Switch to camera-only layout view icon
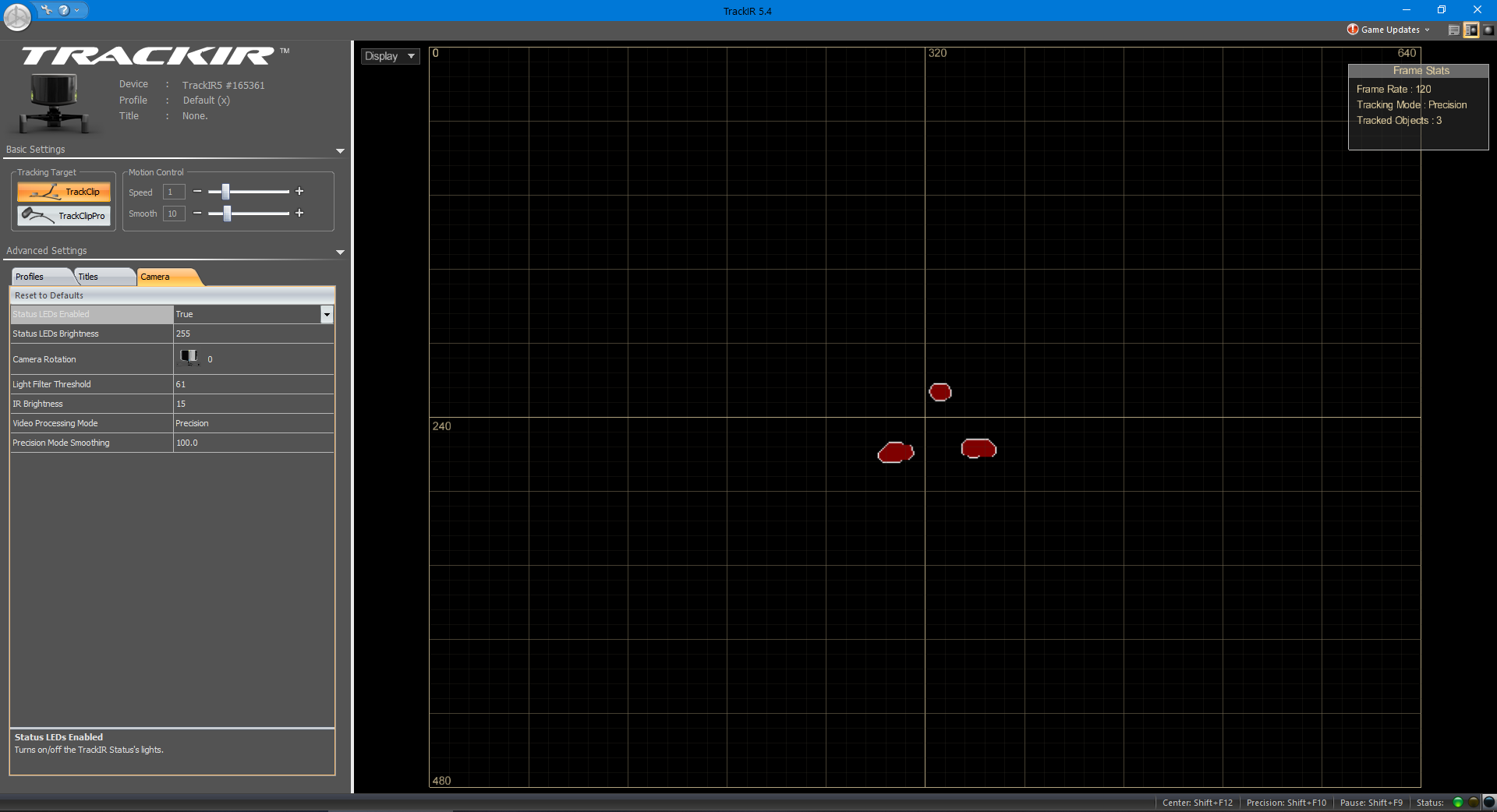This screenshot has height=812, width=1497. click(x=1488, y=30)
